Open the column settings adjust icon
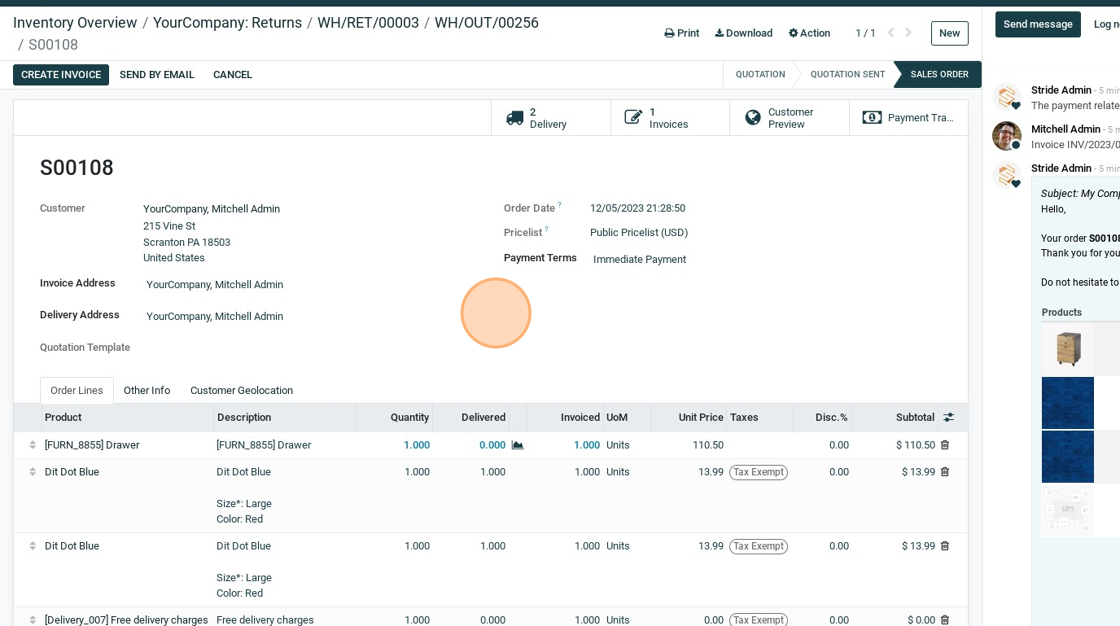Viewport: 1120px width, 626px height. click(x=948, y=417)
